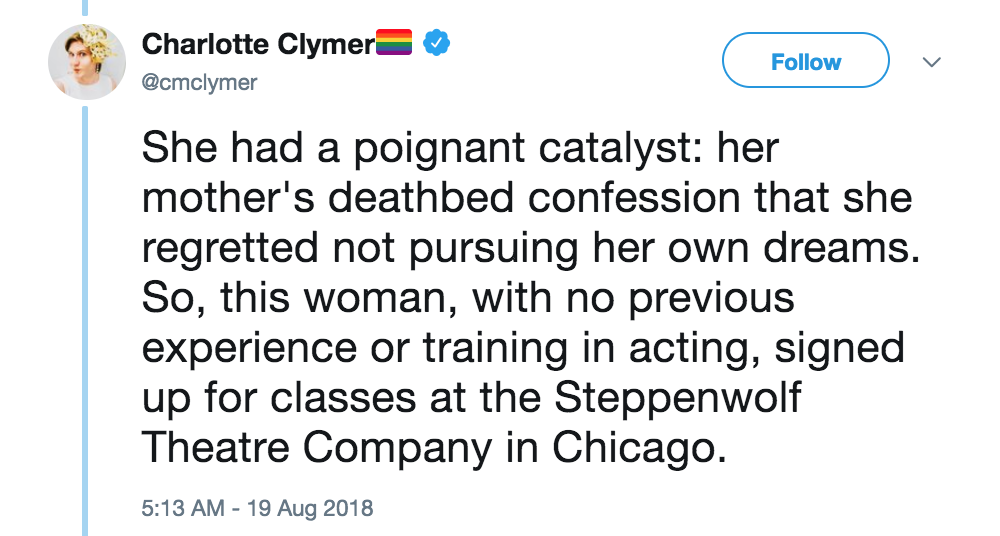
Task: Click the time 5:13 AM in the timestamp
Action: point(183,508)
